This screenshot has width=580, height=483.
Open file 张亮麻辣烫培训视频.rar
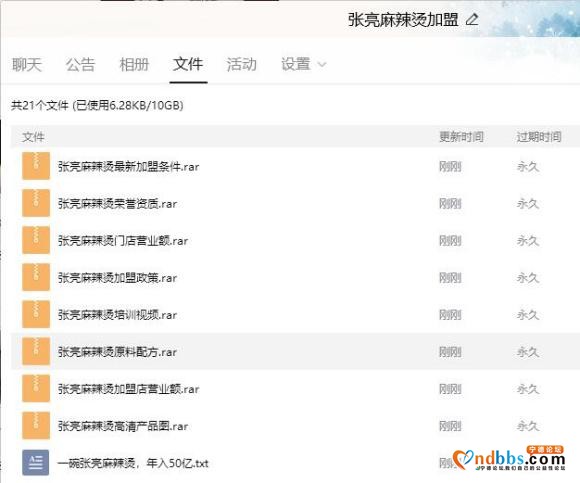117,315
